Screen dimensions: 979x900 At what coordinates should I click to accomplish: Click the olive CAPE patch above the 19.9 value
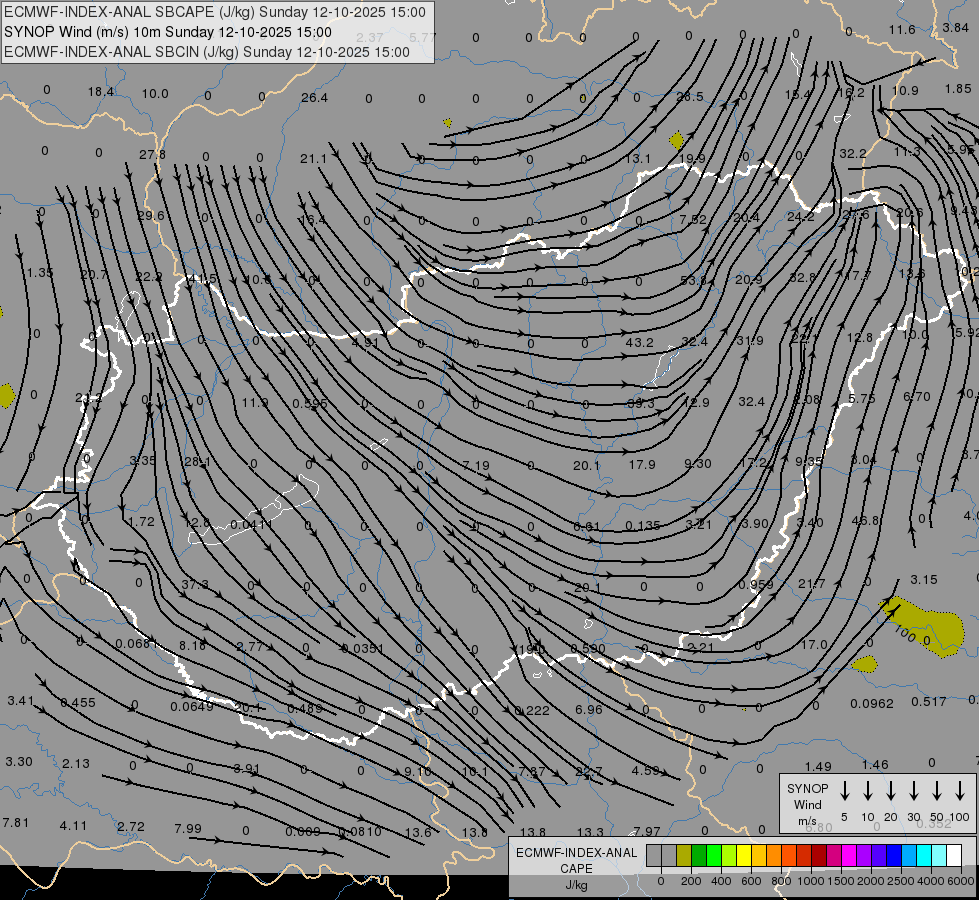coord(676,140)
